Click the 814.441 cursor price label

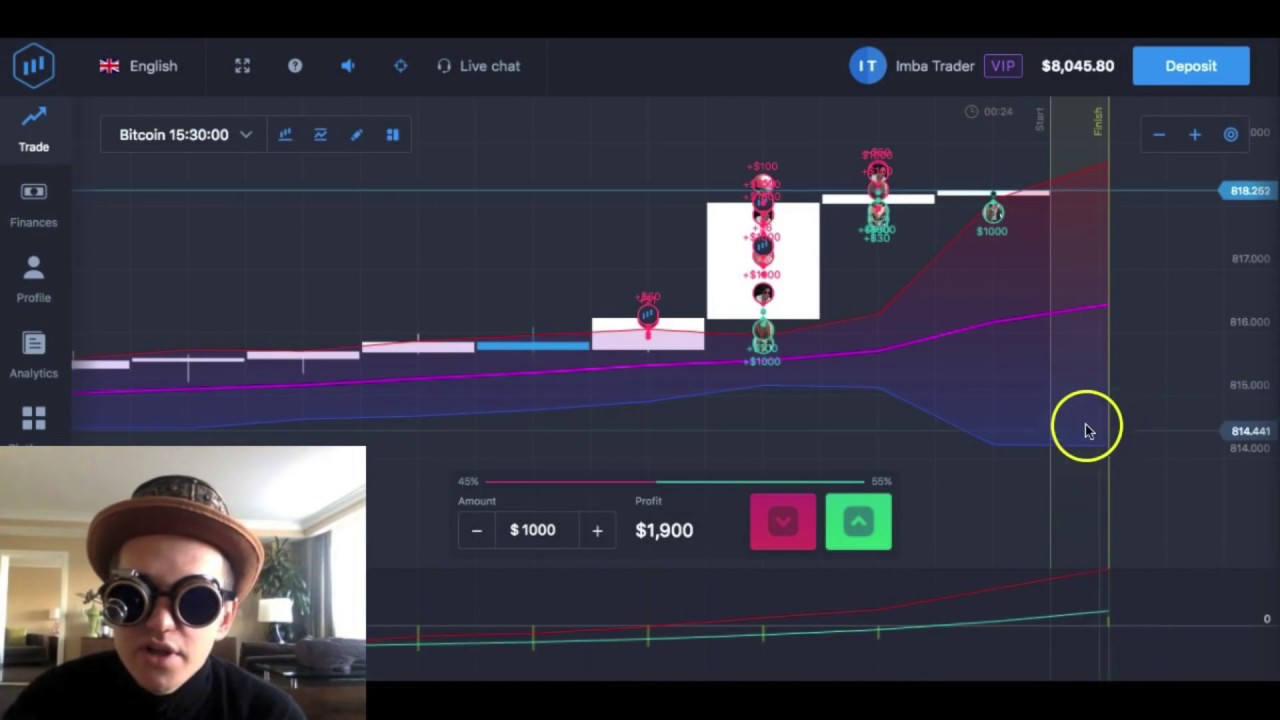click(1250, 431)
